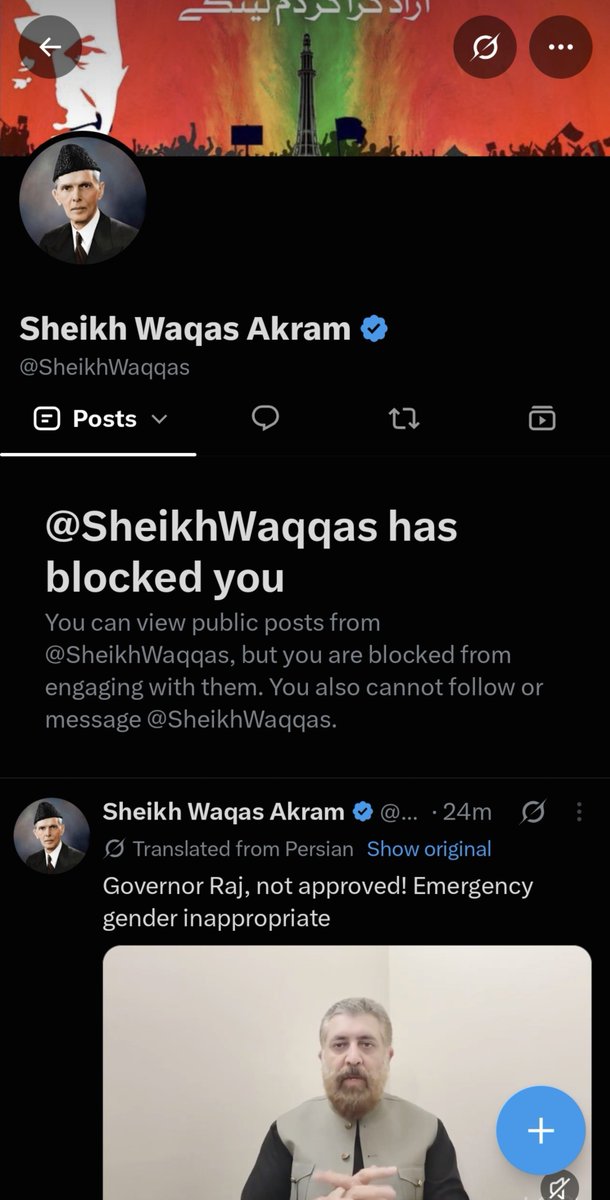Open the tweet's vertical three-dot menu
Viewport: 610px width, 1200px height.
[579, 813]
